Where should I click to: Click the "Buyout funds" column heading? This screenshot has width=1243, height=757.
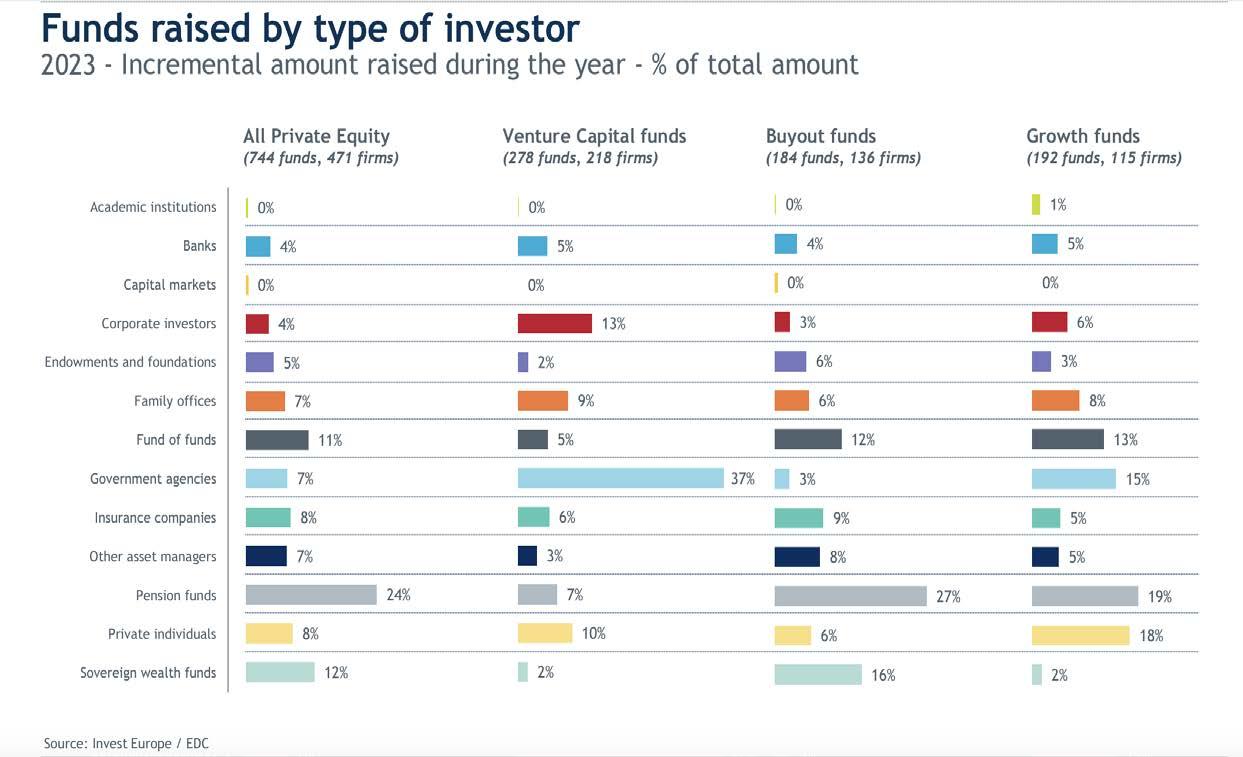820,137
